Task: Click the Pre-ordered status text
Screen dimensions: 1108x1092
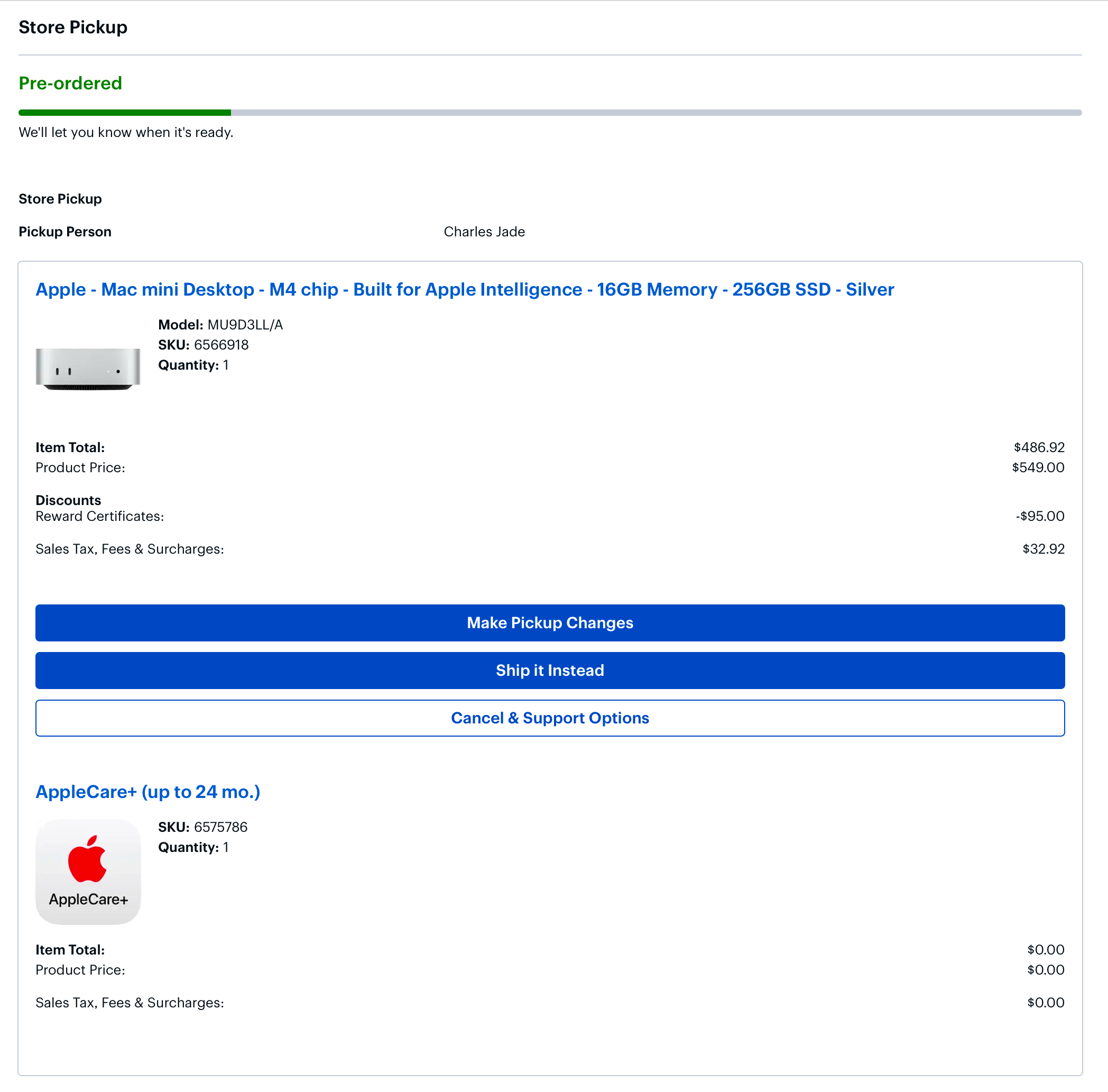Action: pyautogui.click(x=70, y=83)
